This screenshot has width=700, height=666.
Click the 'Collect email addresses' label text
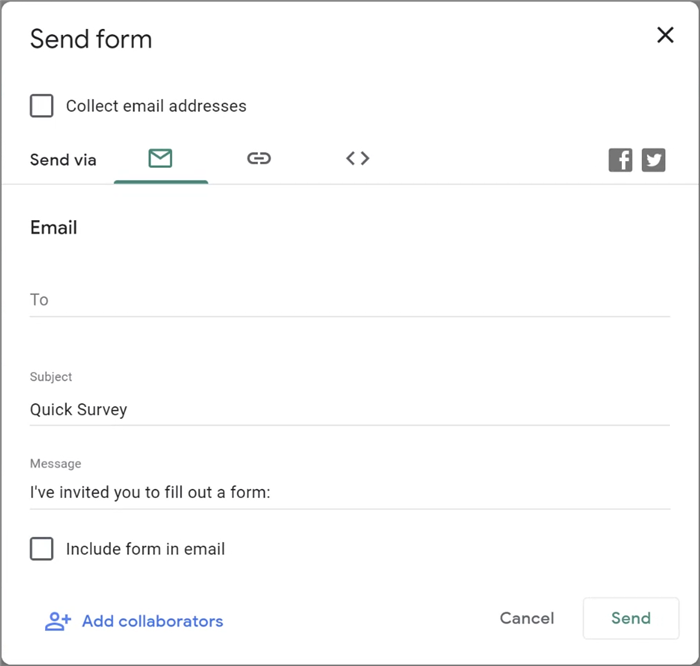(156, 106)
